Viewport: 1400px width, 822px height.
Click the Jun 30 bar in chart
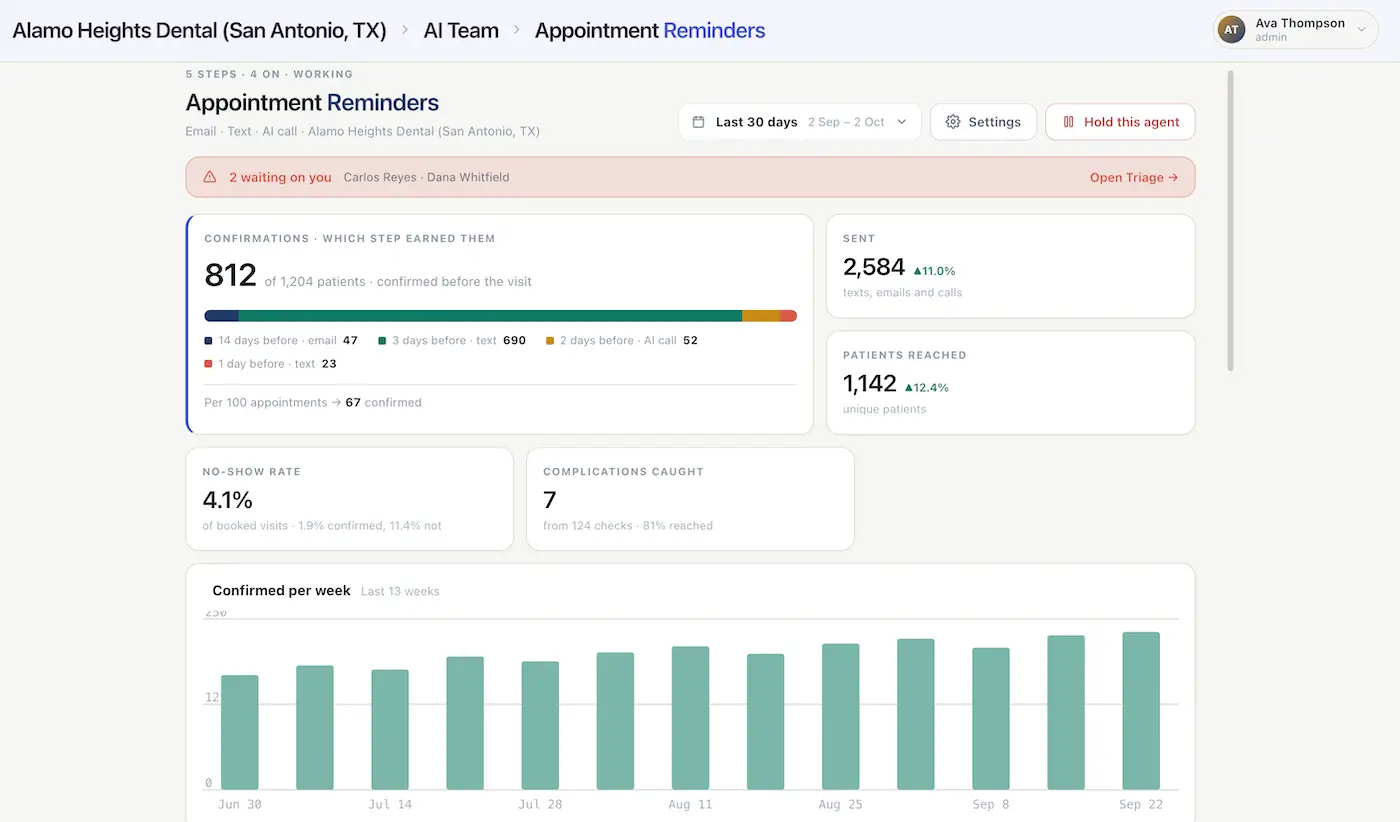(240, 733)
